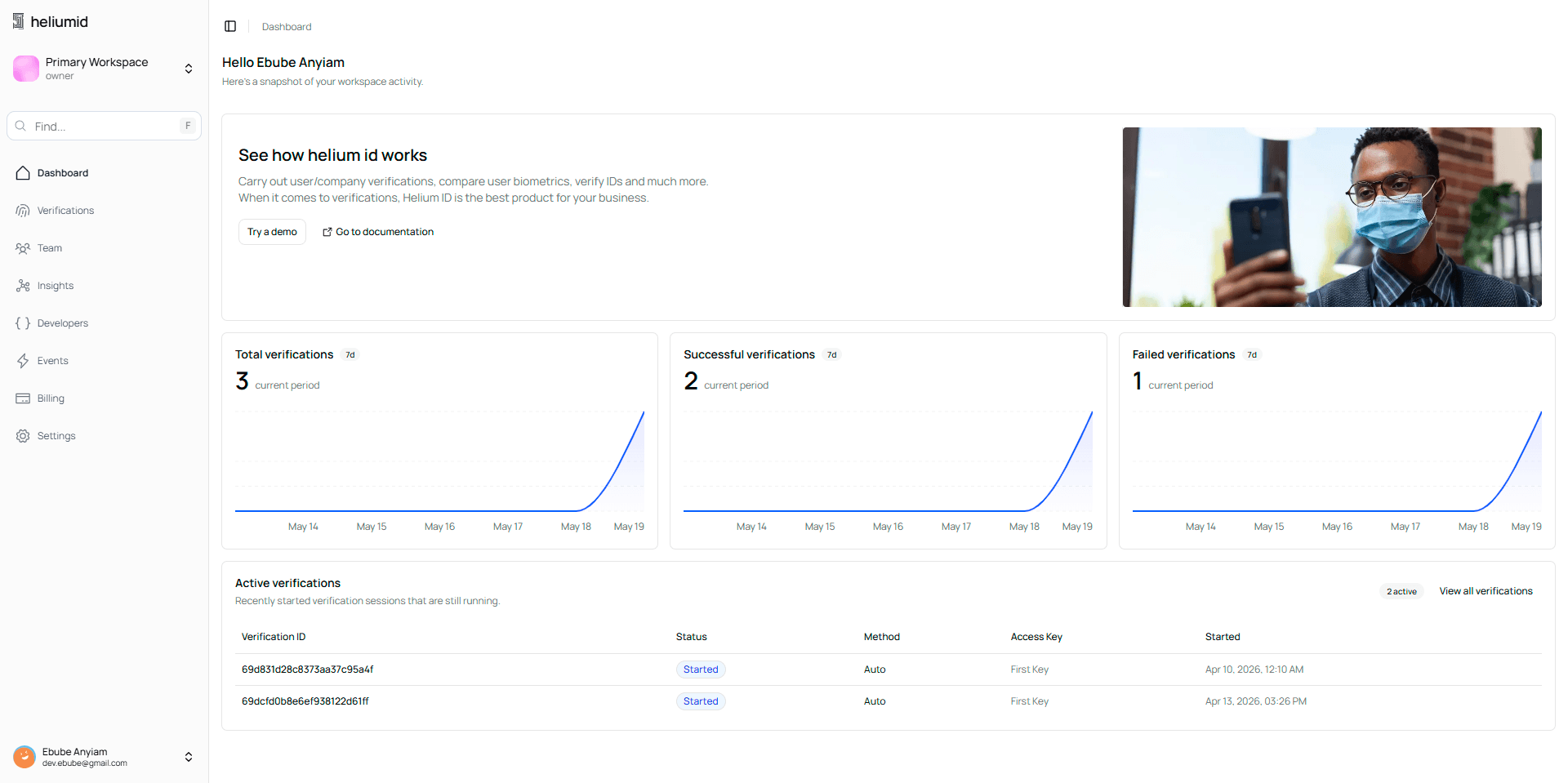Image resolution: width=1568 pixels, height=783 pixels.
Task: Open the Team section
Action: [104, 248]
